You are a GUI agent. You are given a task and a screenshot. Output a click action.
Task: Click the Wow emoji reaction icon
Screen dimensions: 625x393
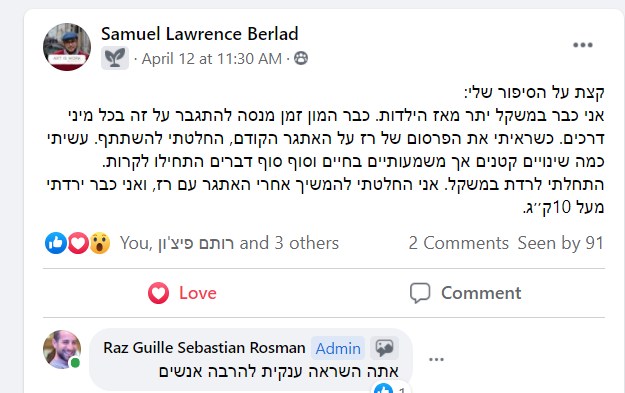point(100,243)
